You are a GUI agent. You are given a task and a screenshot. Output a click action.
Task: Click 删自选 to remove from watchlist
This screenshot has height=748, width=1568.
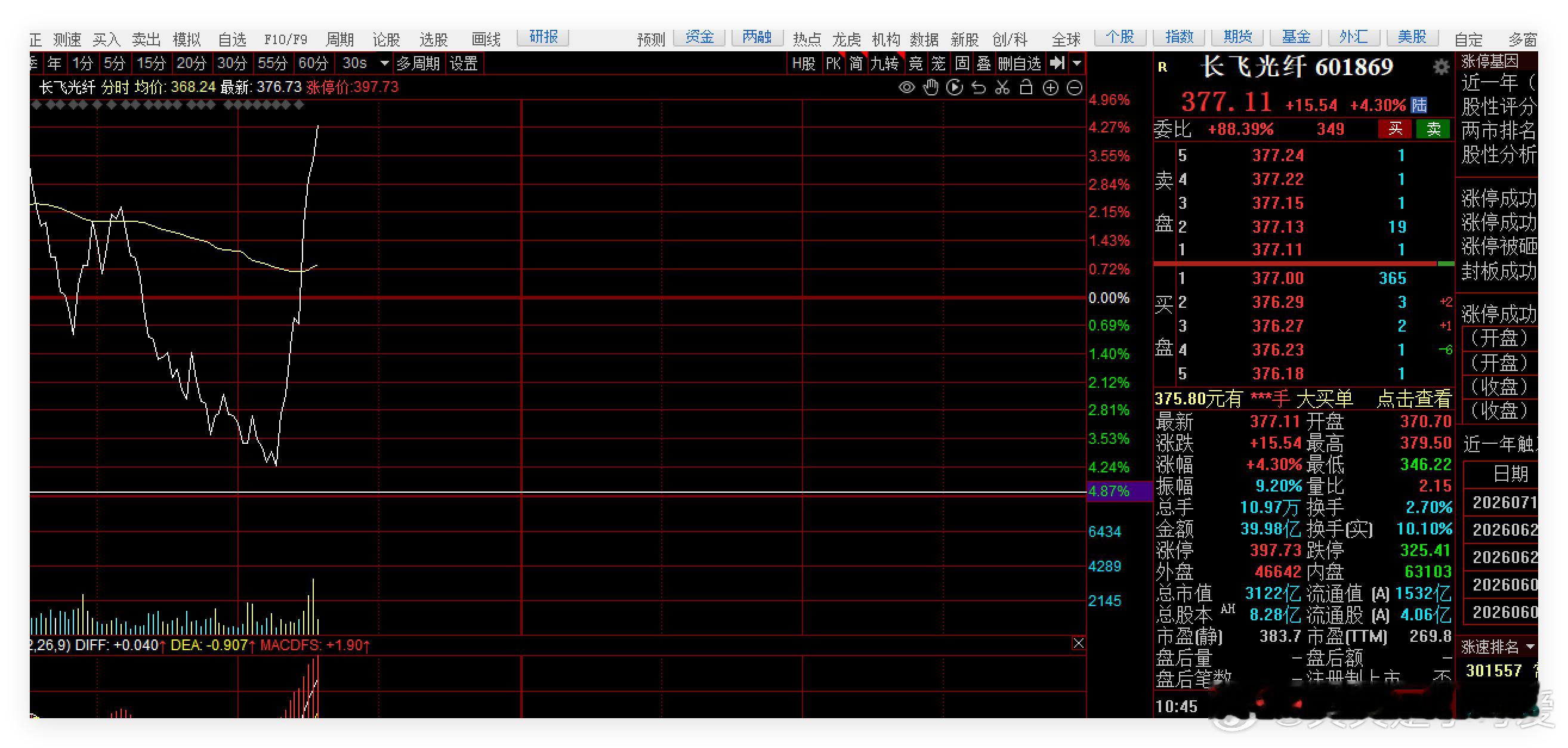pyautogui.click(x=1020, y=63)
